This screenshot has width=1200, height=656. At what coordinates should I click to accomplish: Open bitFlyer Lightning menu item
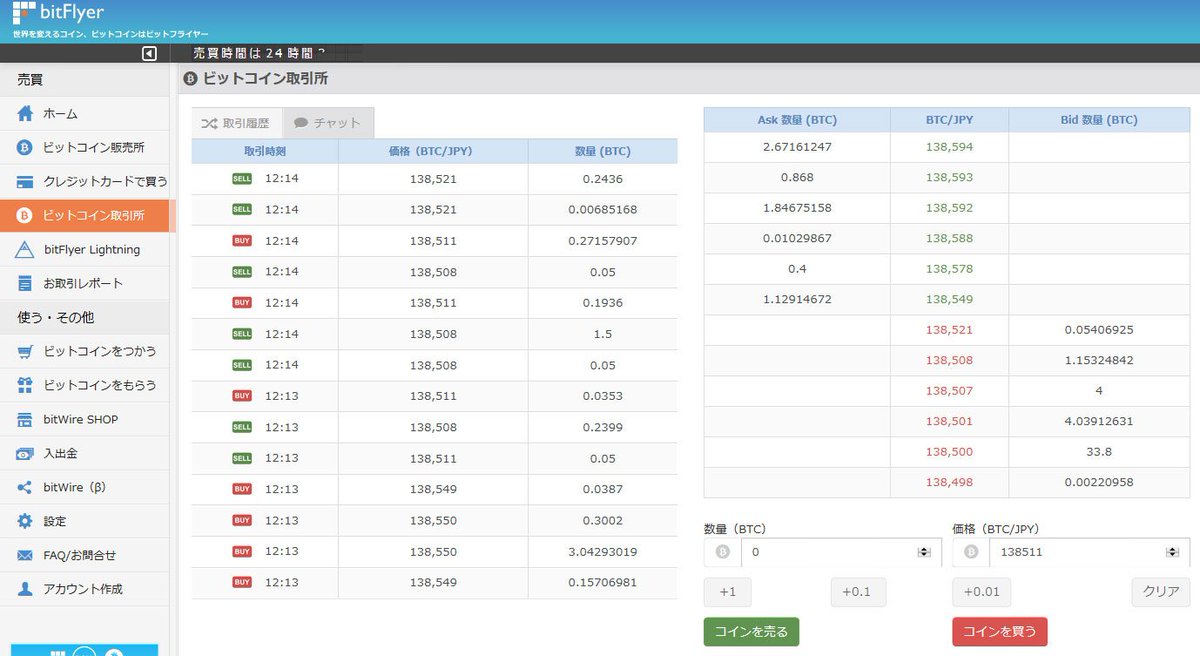[85, 250]
